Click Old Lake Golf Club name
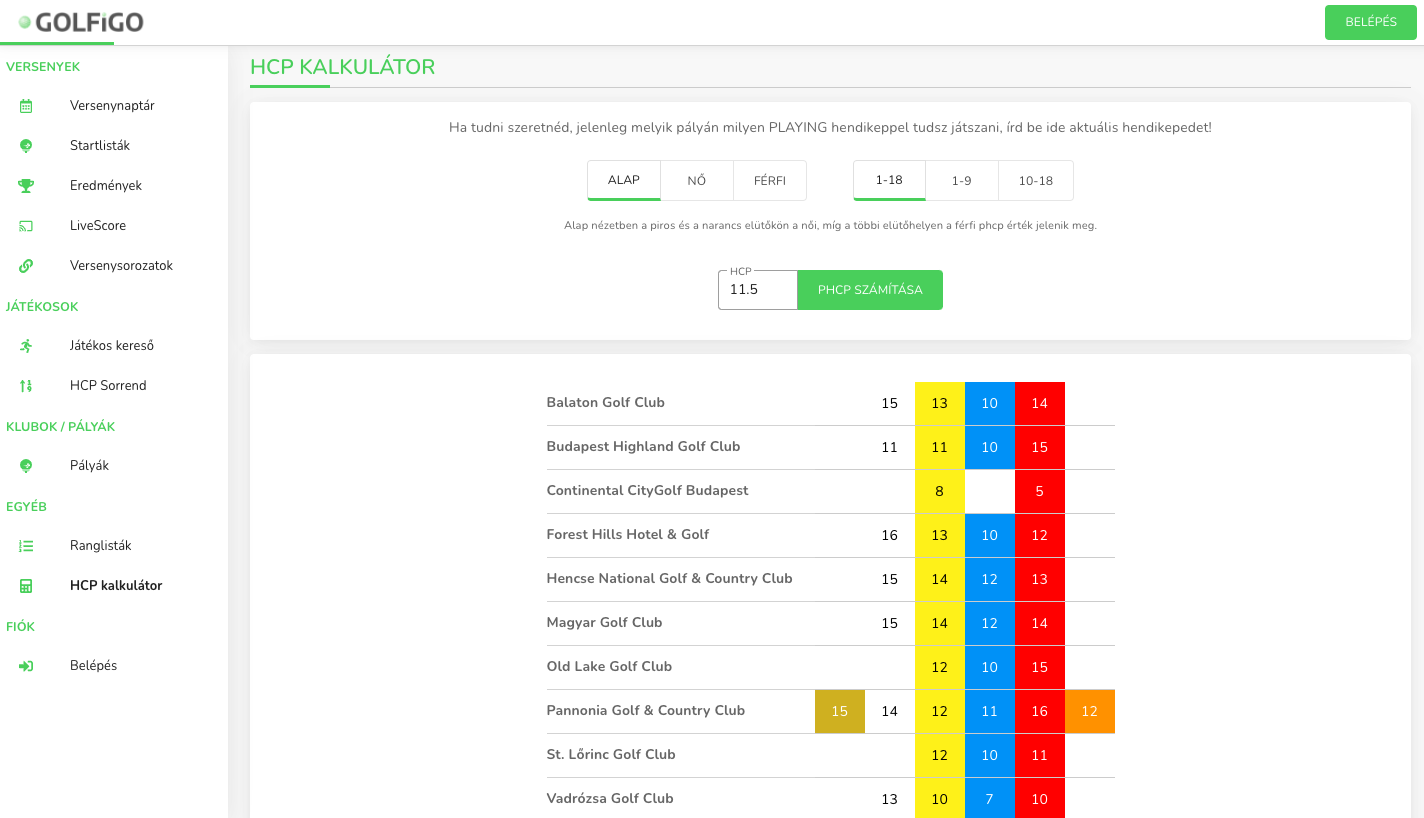Image resolution: width=1424 pixels, height=818 pixels. pos(609,667)
